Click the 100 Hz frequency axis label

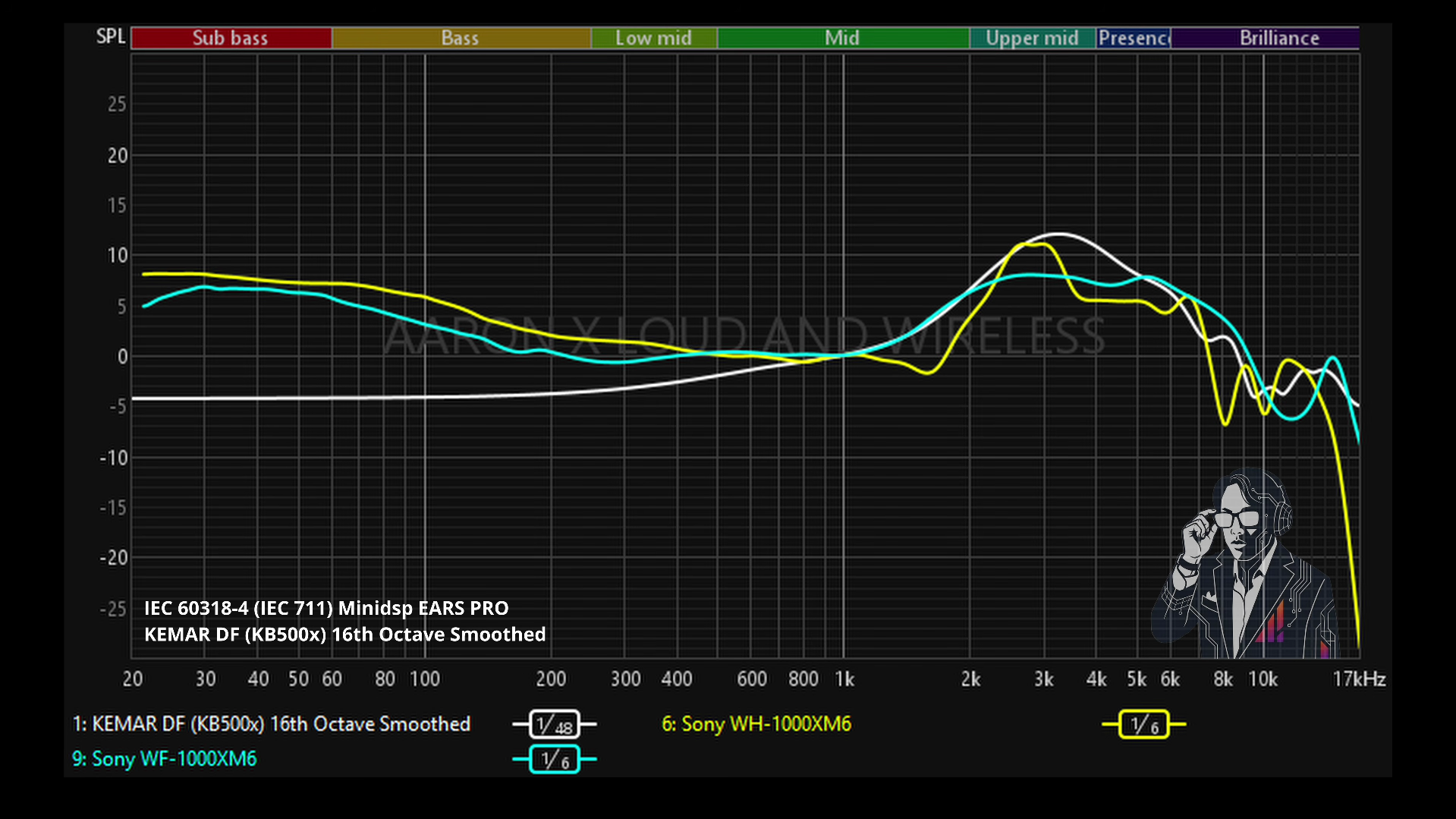coord(425,679)
